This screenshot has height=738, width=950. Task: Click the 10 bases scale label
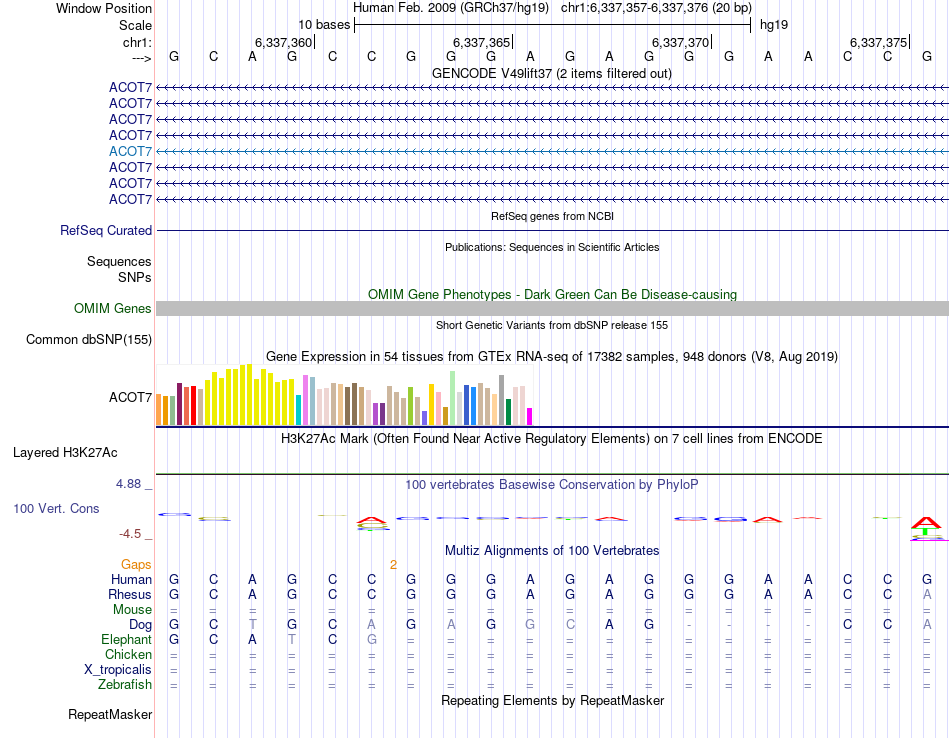point(324,25)
